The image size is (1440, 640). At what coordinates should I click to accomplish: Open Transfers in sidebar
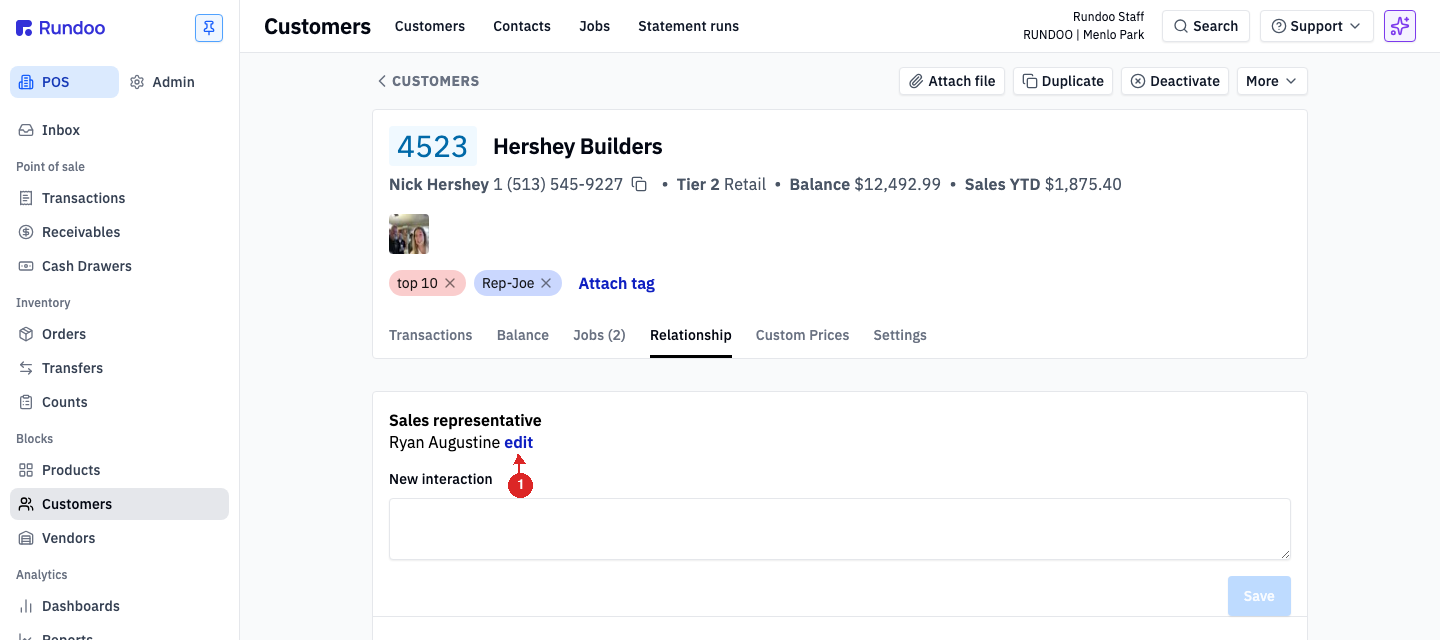click(x=119, y=368)
